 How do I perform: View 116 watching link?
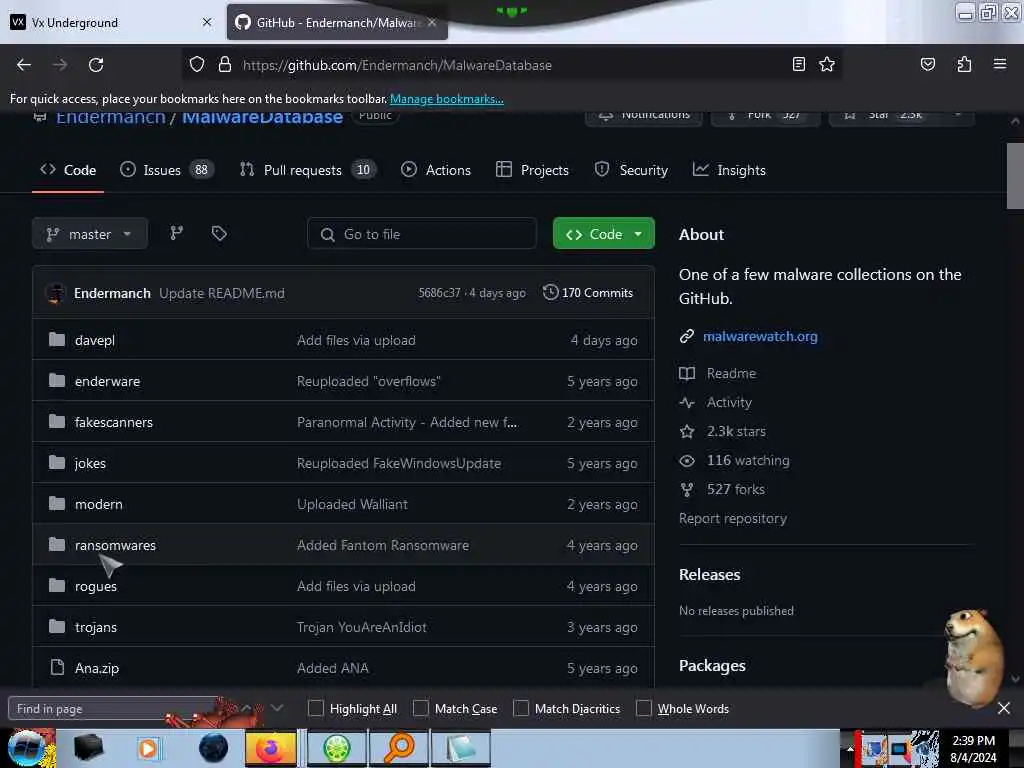748,460
